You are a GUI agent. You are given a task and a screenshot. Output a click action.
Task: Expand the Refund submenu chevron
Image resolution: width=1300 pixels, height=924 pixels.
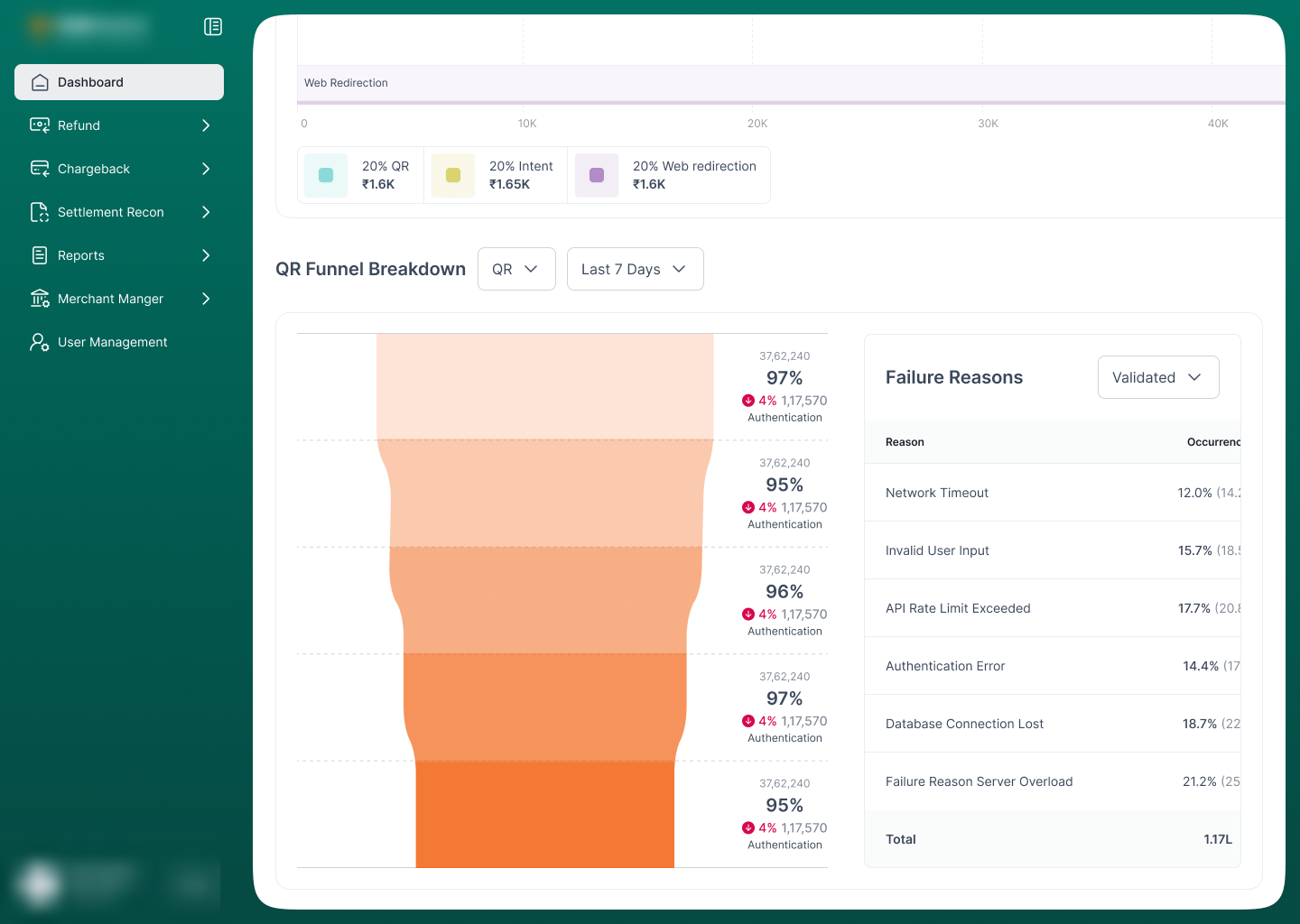point(206,125)
